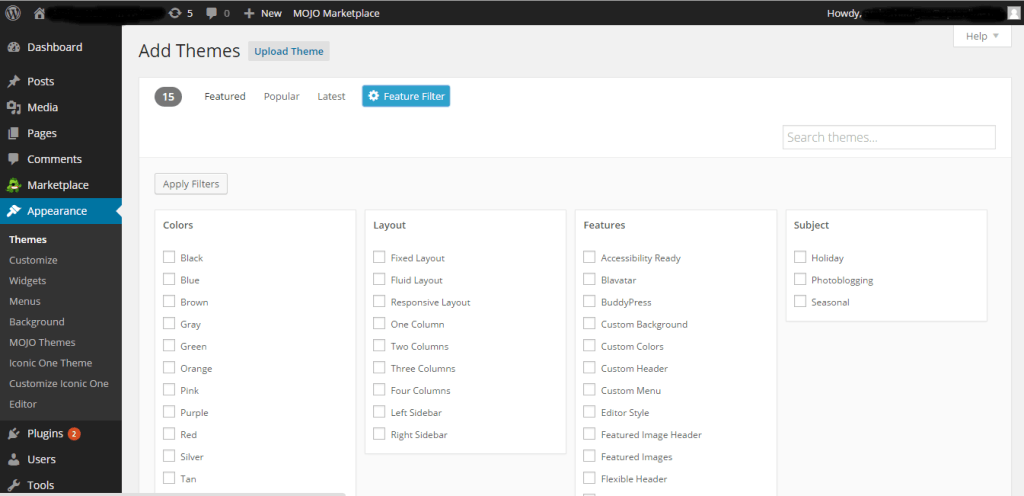Enable the Custom Header checkbox
1024x496 pixels.
click(x=590, y=367)
